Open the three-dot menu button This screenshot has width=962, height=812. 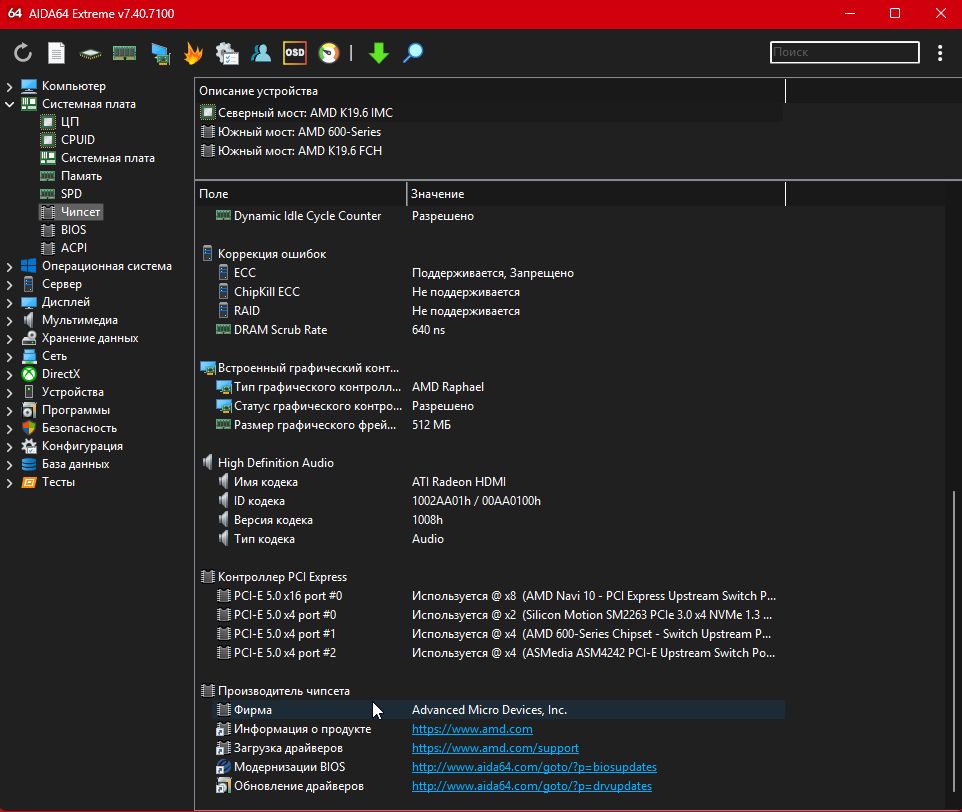tap(940, 53)
